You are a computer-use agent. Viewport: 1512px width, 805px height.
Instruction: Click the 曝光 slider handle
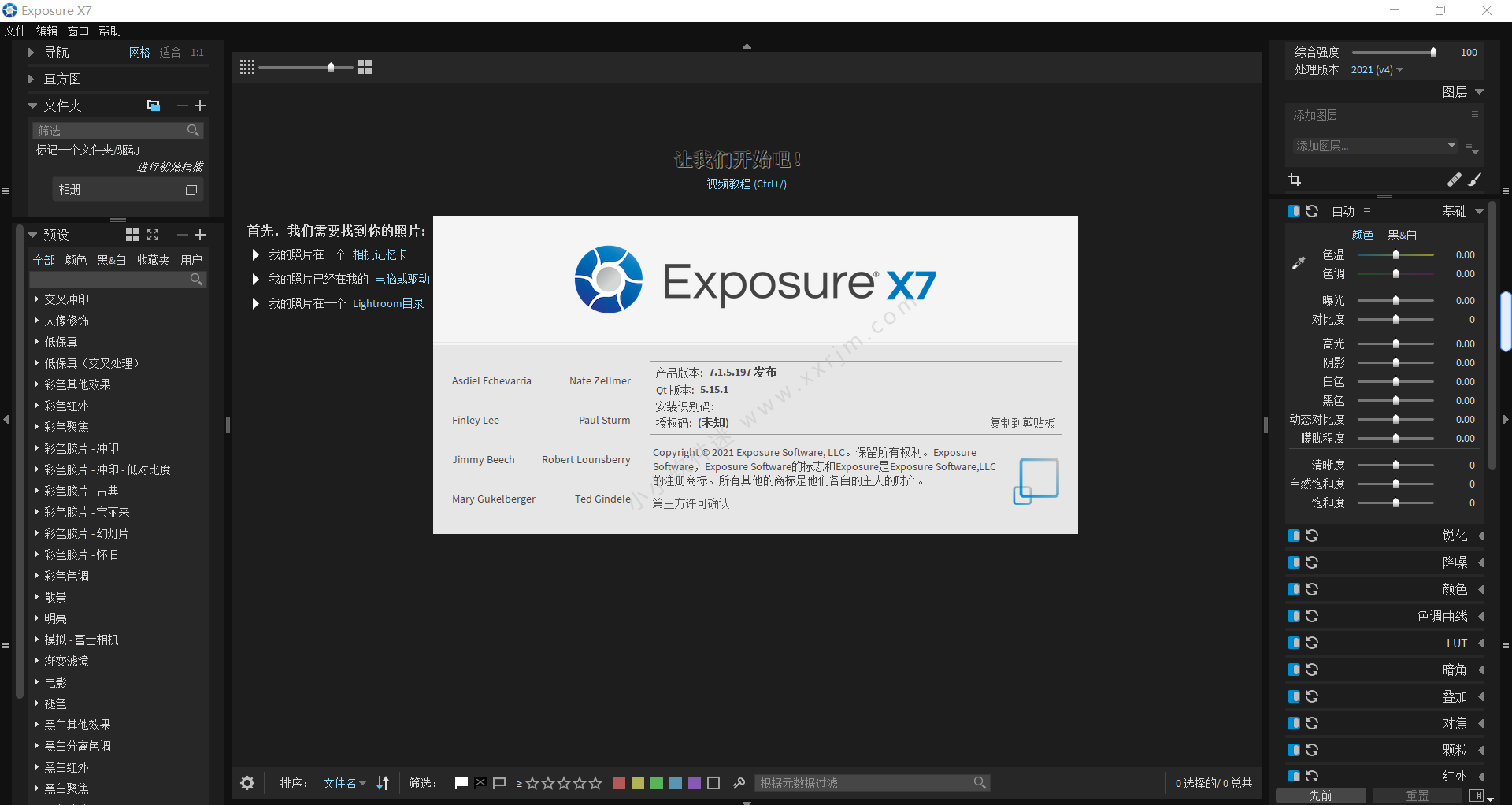1395,300
